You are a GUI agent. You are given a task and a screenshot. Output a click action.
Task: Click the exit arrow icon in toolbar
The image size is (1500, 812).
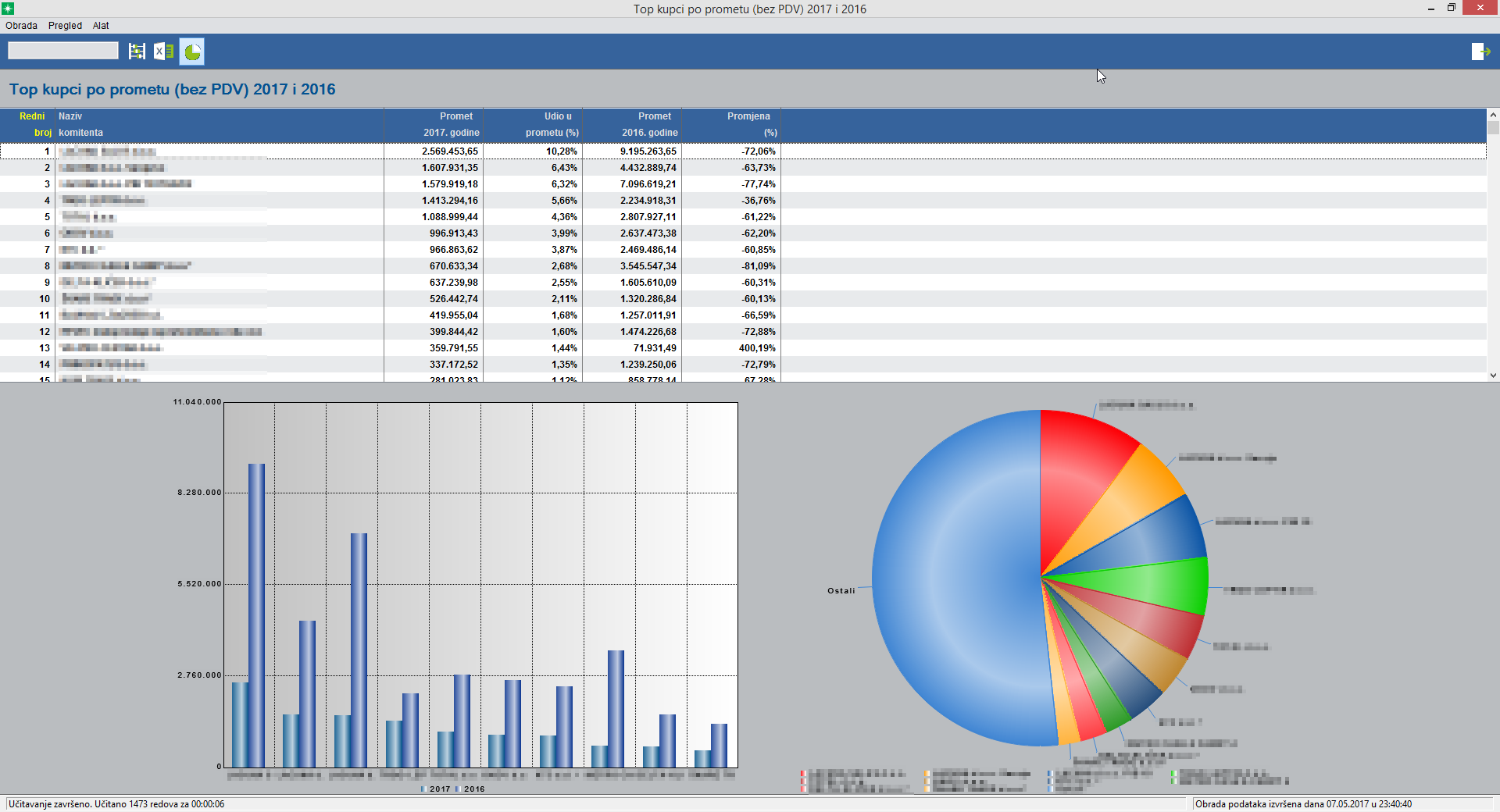1480,52
